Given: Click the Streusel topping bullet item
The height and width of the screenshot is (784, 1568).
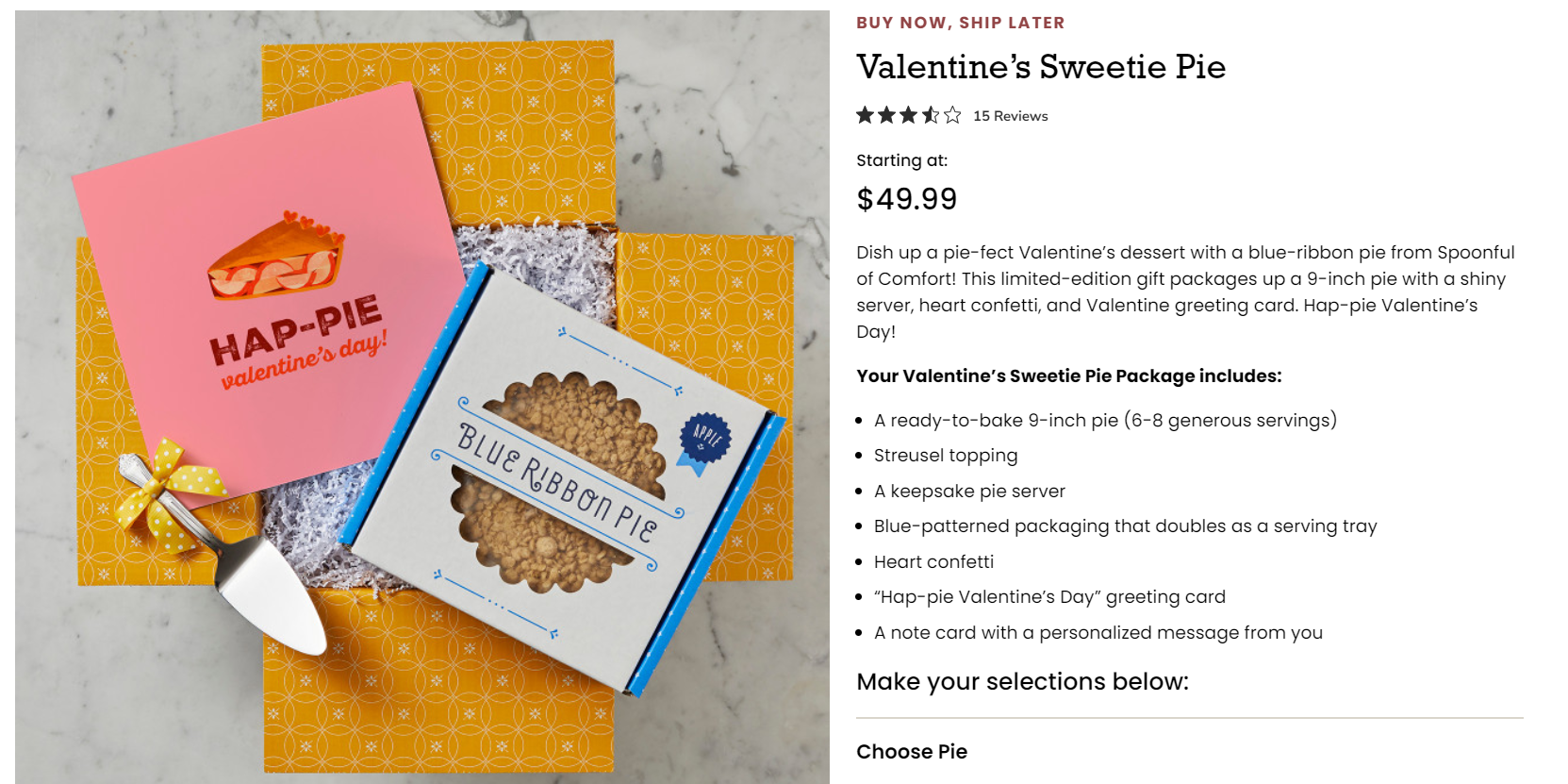Looking at the screenshot, I should 945,456.
